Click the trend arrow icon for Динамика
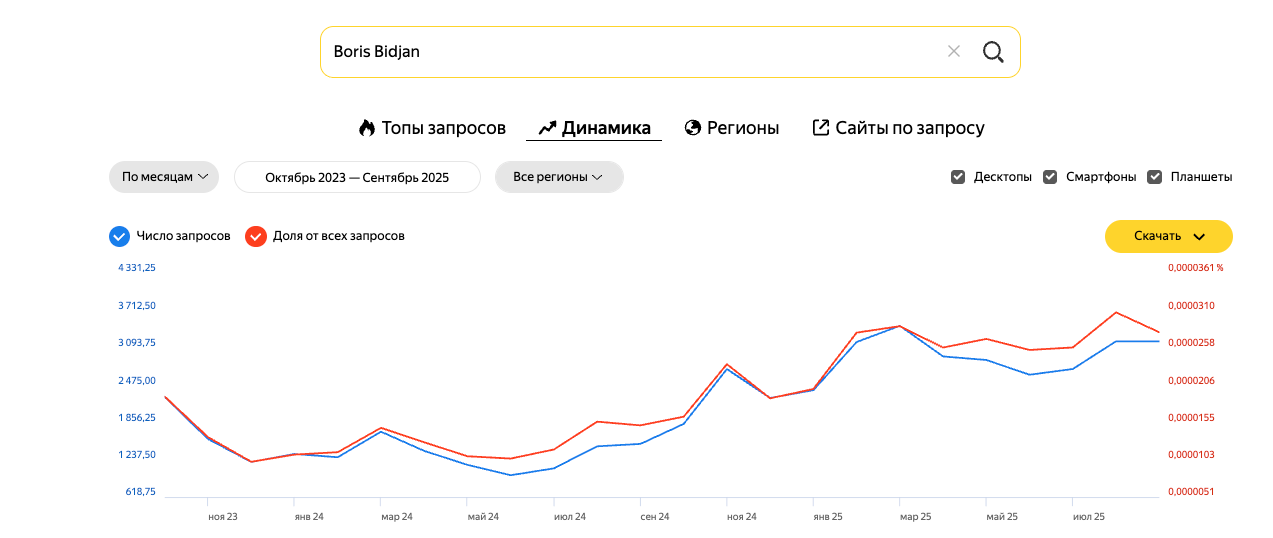This screenshot has height=538, width=1273. (547, 128)
